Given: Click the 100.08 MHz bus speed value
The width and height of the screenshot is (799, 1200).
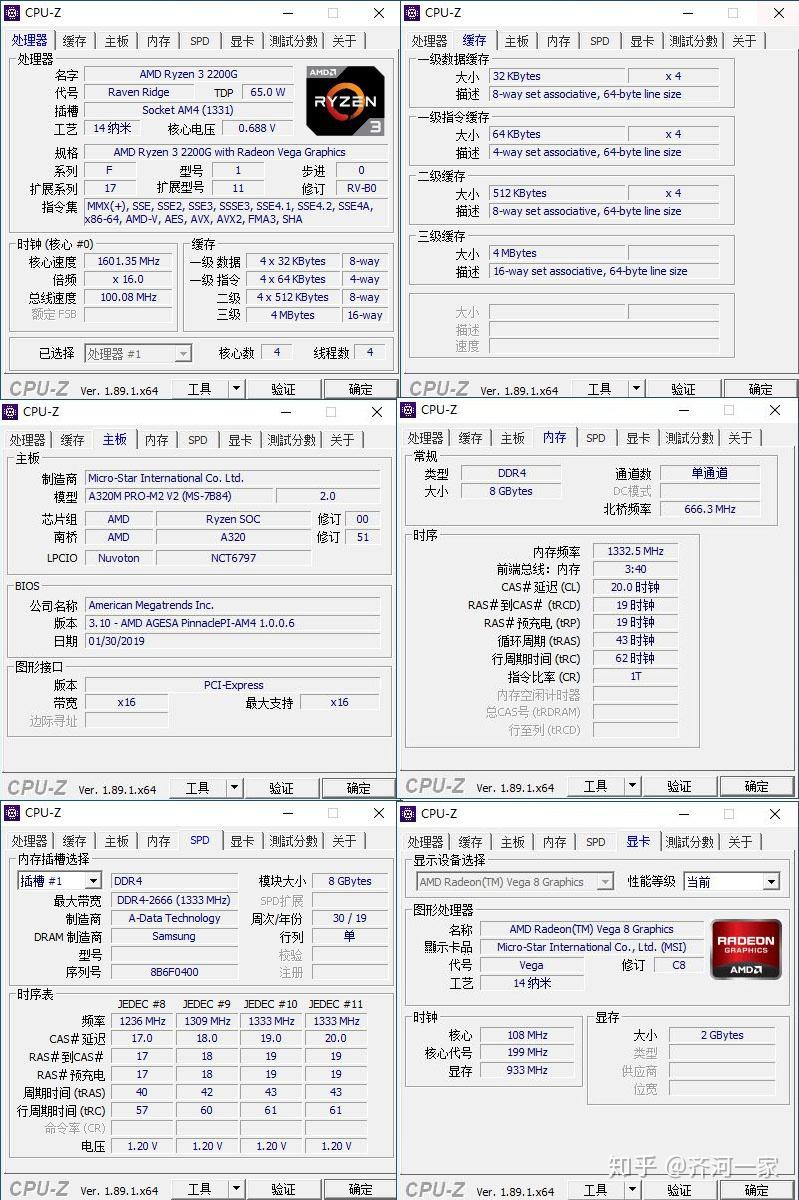Looking at the screenshot, I should click(128, 297).
